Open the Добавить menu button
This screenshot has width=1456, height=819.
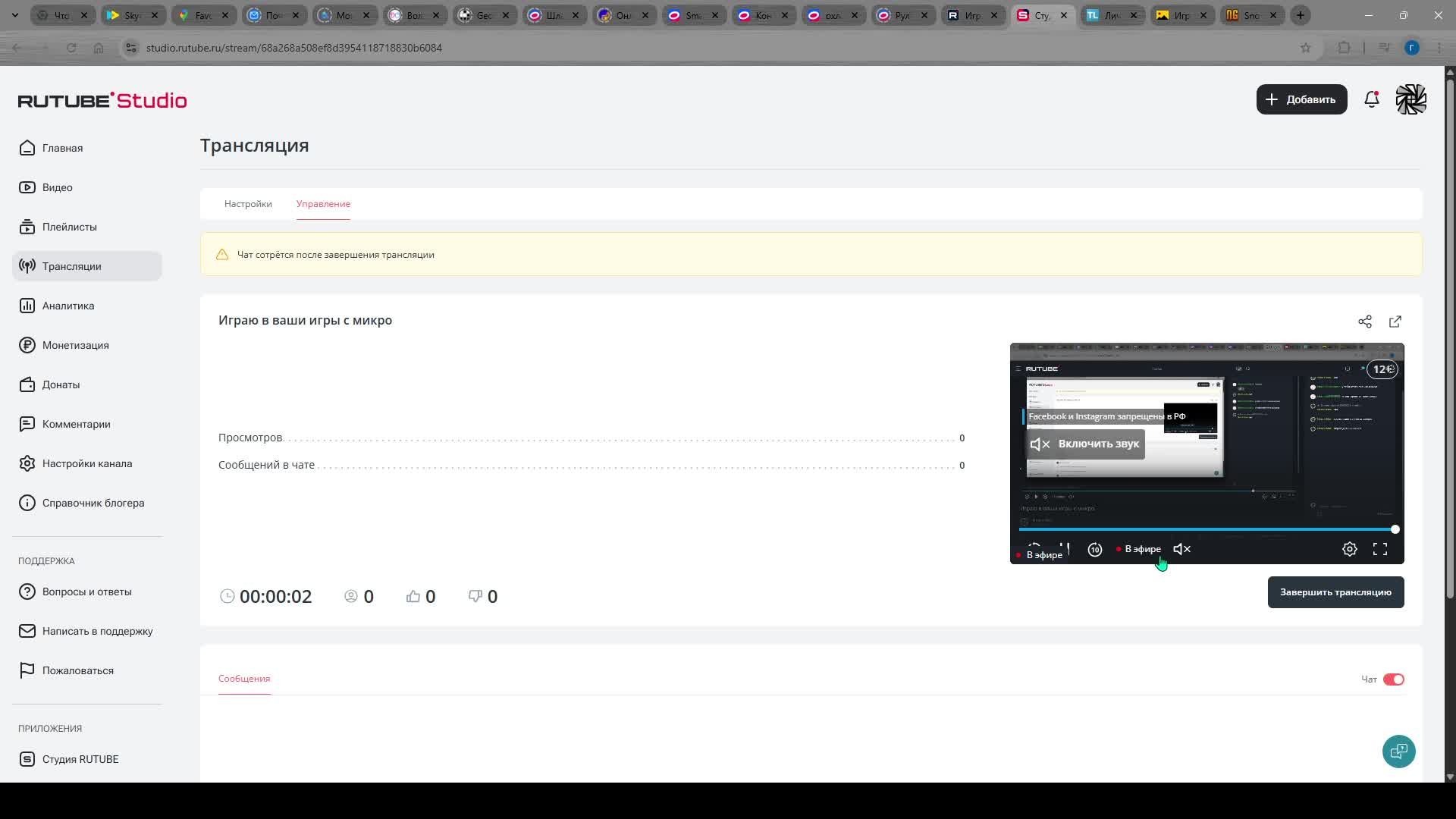[x=1301, y=99]
